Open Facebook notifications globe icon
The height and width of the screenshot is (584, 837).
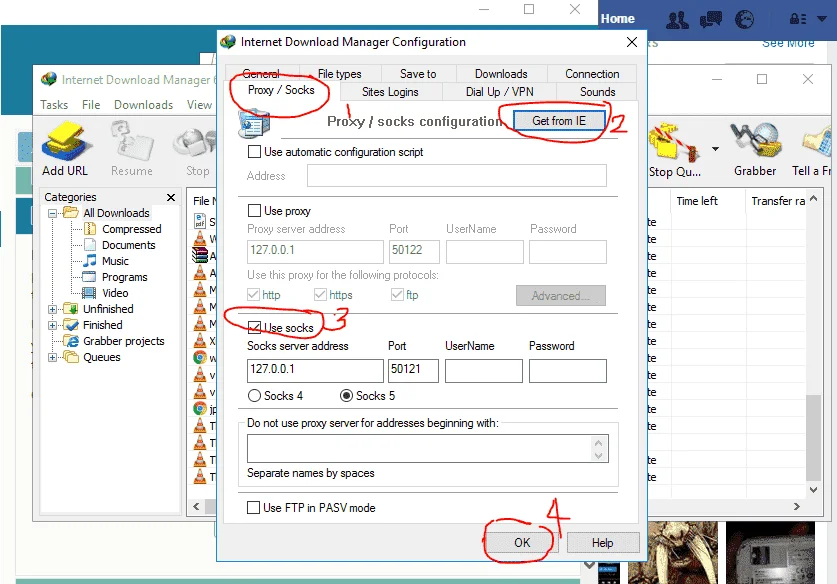pos(744,20)
